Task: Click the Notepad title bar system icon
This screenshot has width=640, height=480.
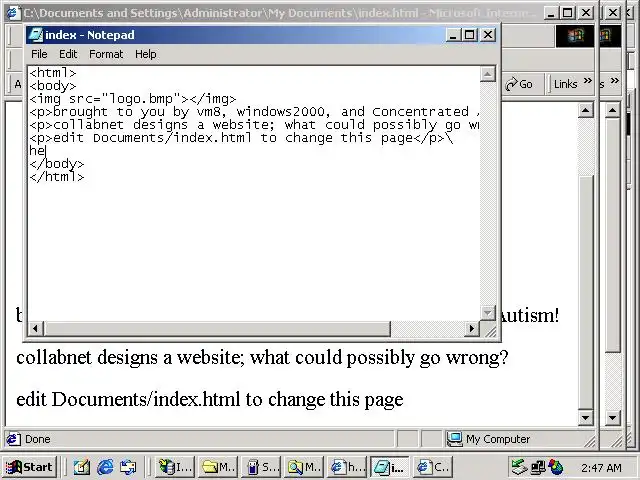Action: pos(36,35)
